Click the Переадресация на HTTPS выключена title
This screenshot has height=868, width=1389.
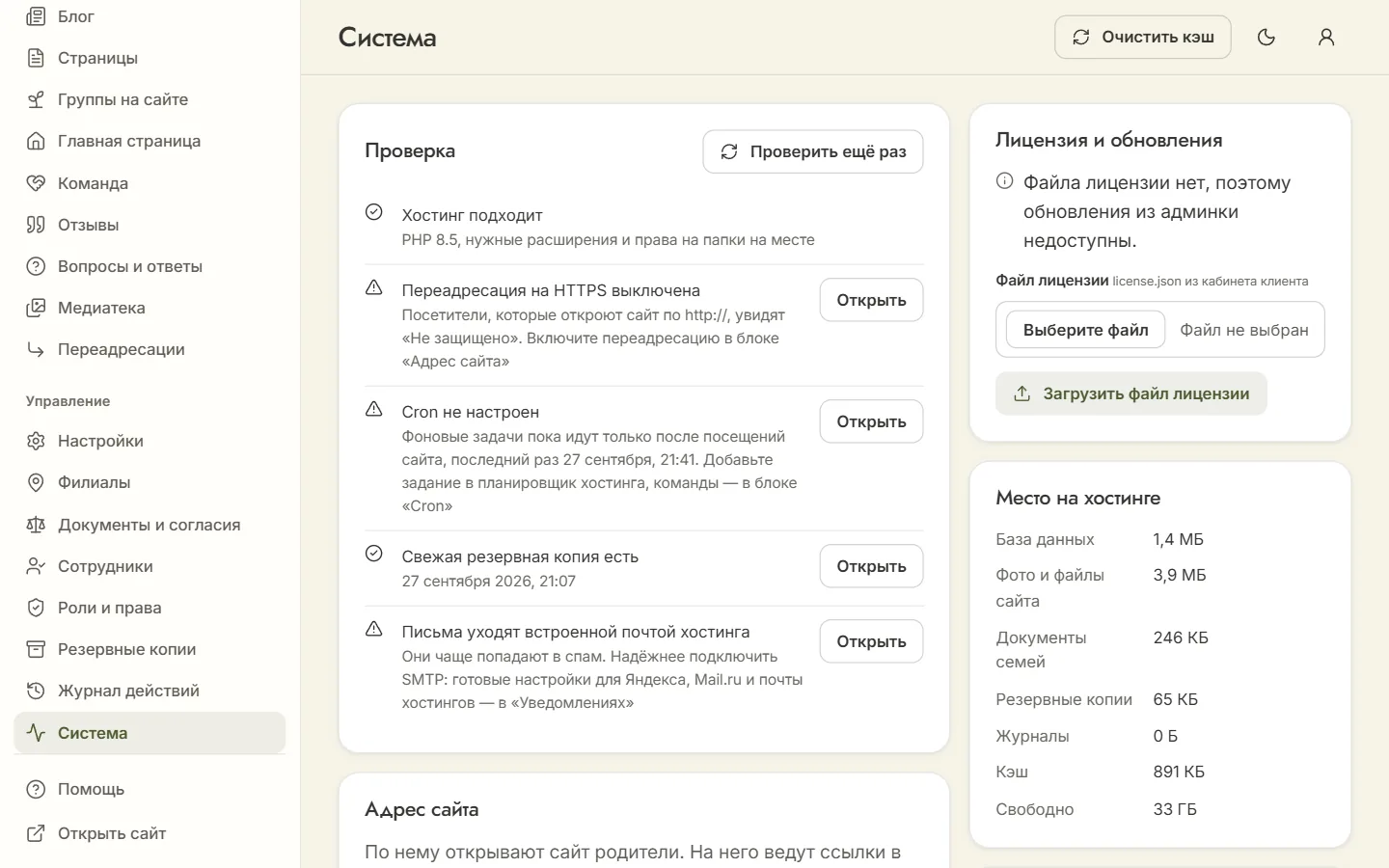[551, 290]
